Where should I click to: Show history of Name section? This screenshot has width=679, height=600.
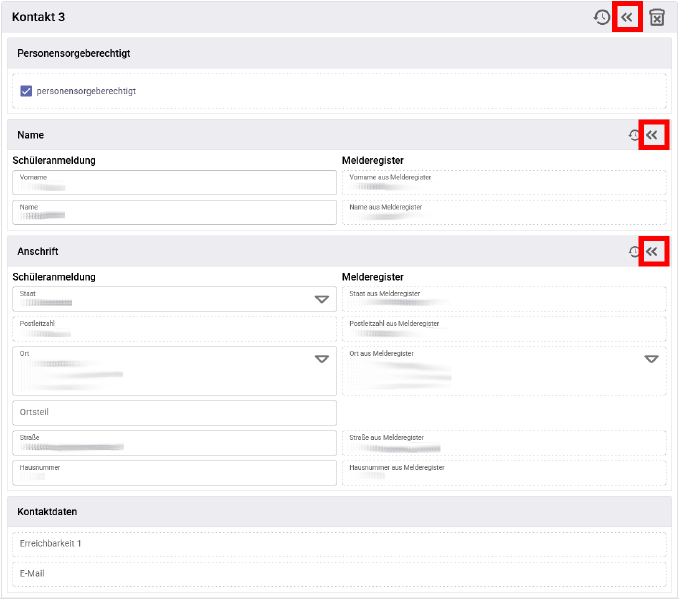(634, 135)
